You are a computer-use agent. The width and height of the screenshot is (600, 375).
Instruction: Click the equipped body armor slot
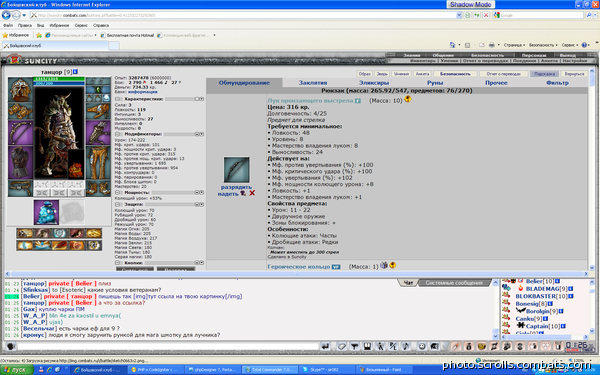(x=20, y=162)
